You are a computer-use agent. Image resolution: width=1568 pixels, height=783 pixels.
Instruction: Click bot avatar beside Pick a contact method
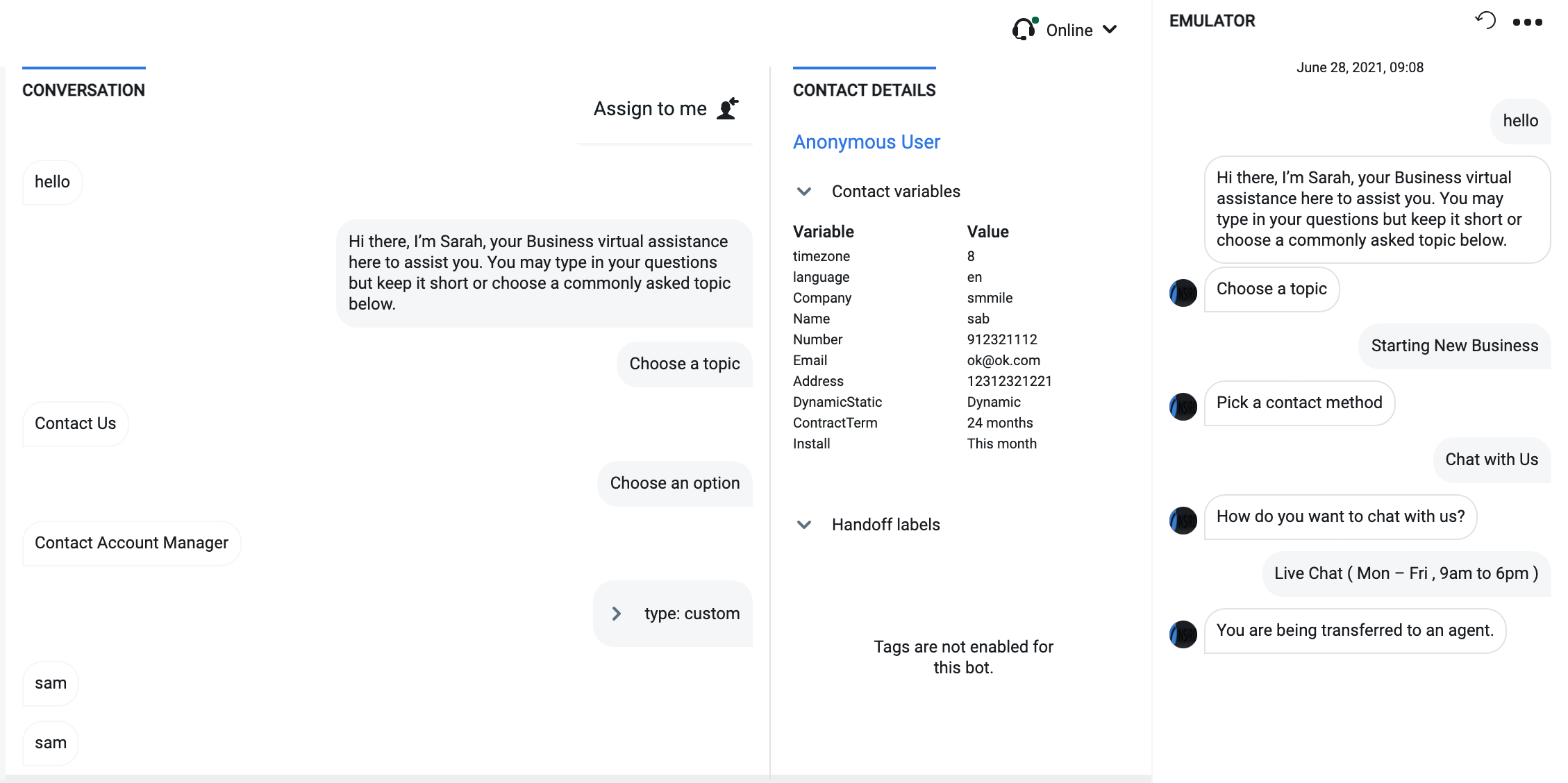point(1183,407)
